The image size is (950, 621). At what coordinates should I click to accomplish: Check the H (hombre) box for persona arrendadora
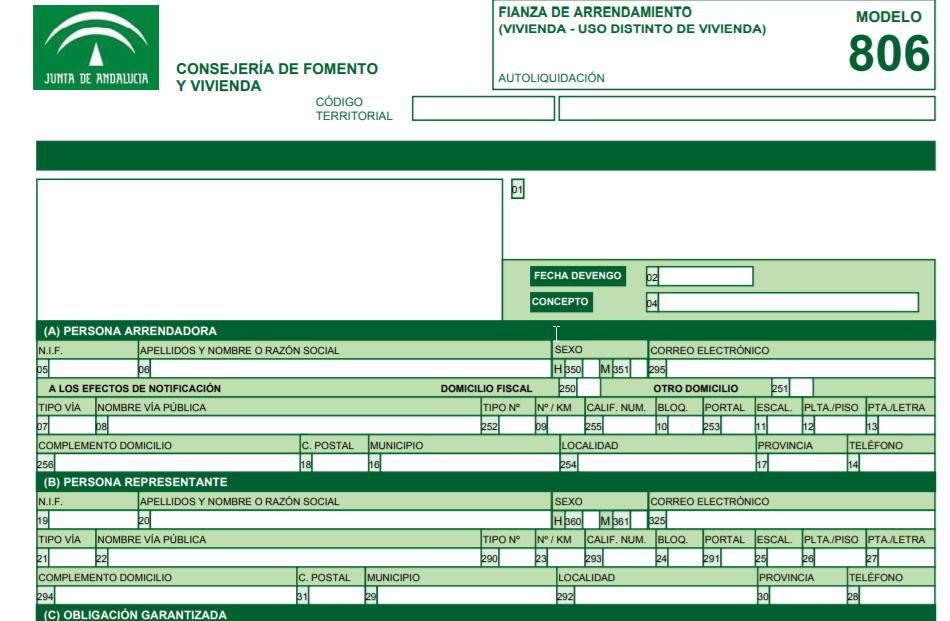(590, 369)
